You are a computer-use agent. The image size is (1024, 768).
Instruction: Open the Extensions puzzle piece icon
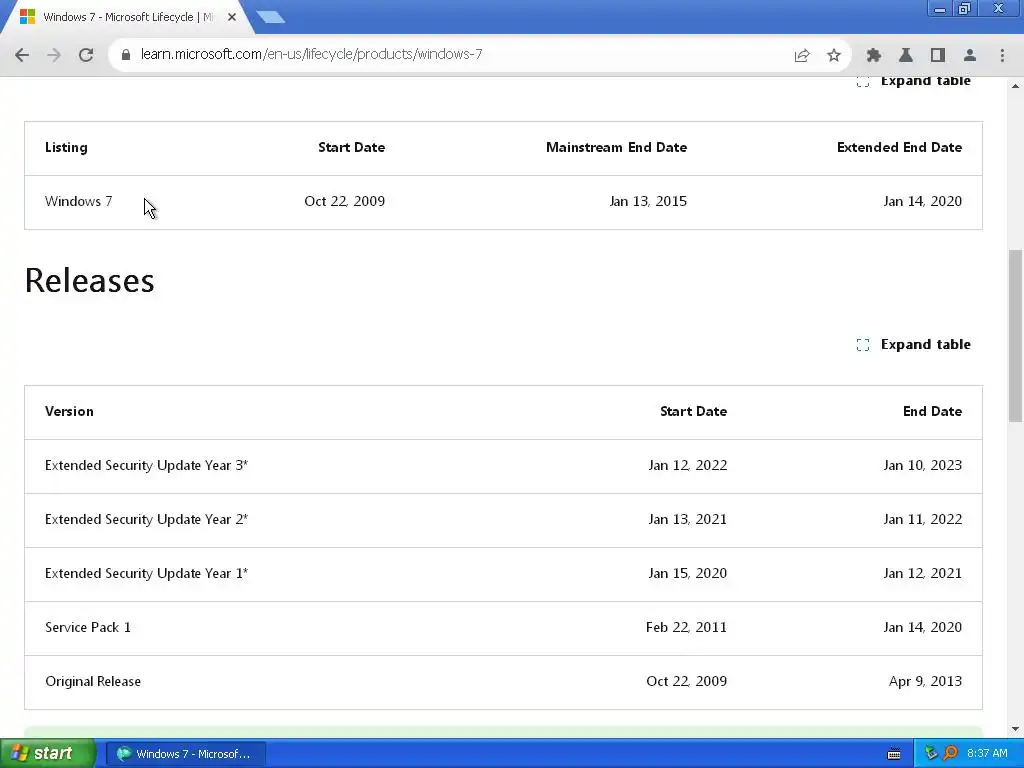pos(874,55)
